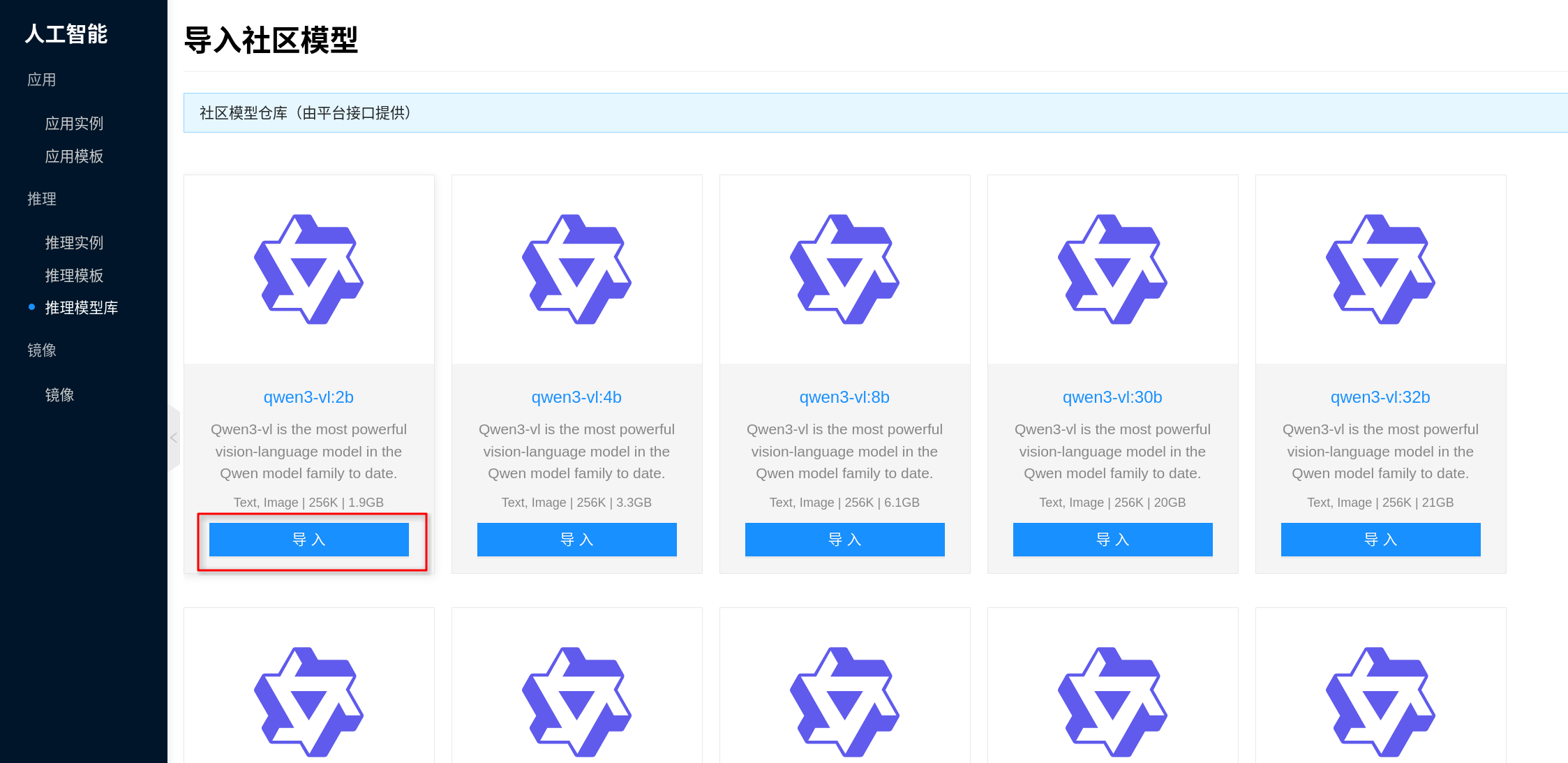Collapse the sidebar with the chevron handle
1568x763 pixels.
click(174, 438)
